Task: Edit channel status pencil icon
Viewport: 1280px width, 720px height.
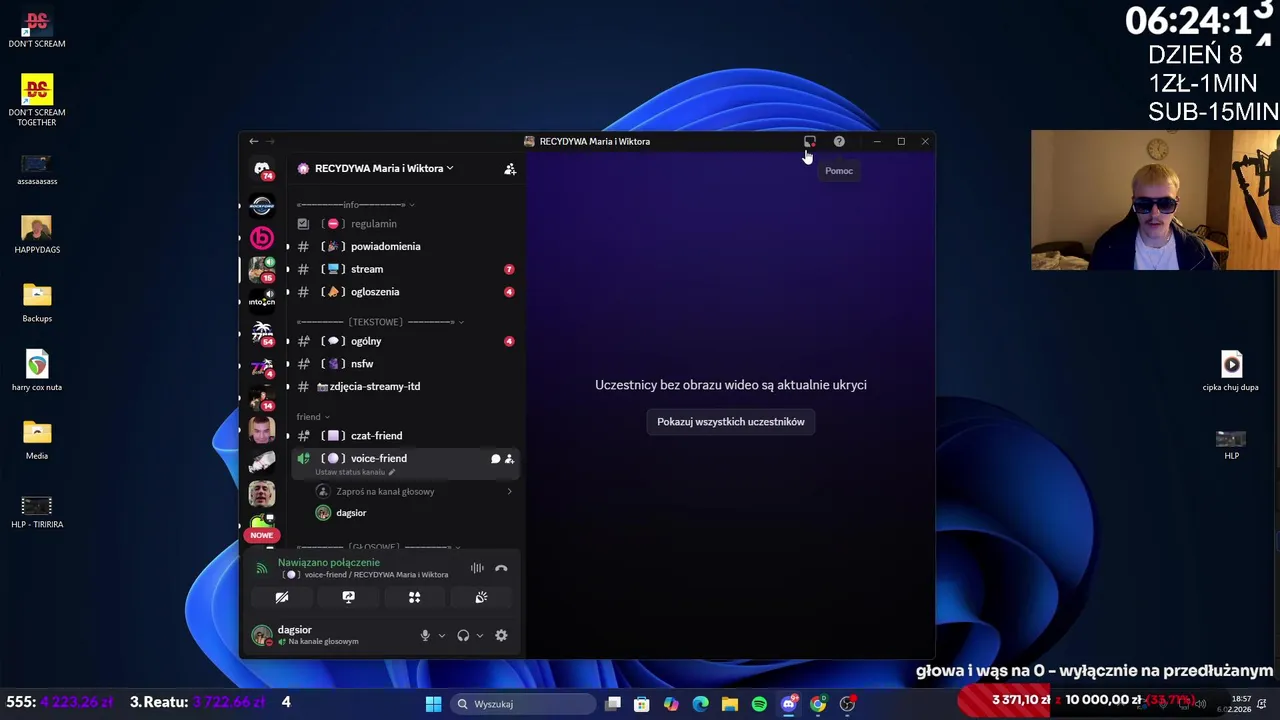Action: coord(392,472)
